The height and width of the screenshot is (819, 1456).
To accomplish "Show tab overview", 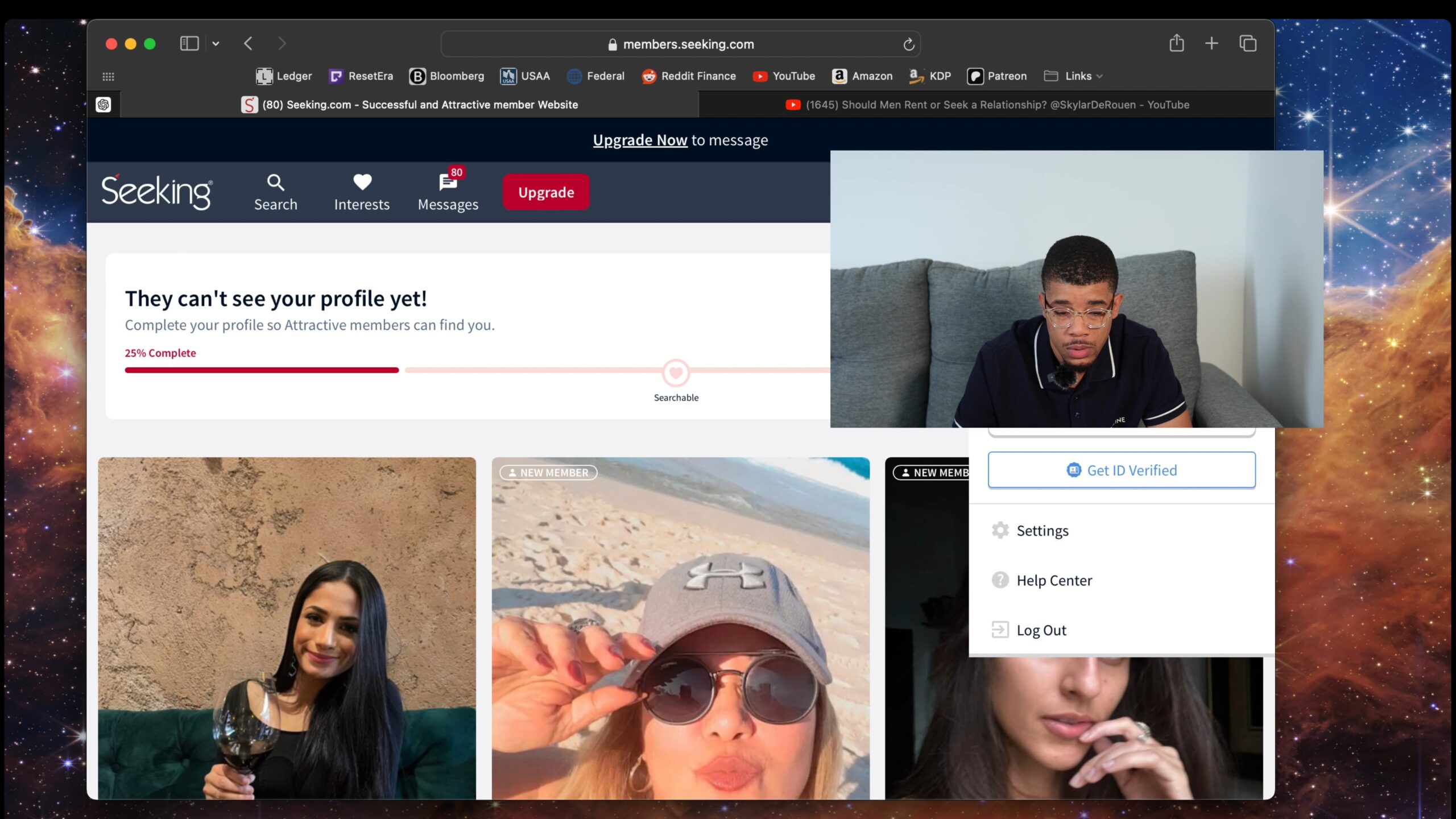I will click(x=1248, y=43).
